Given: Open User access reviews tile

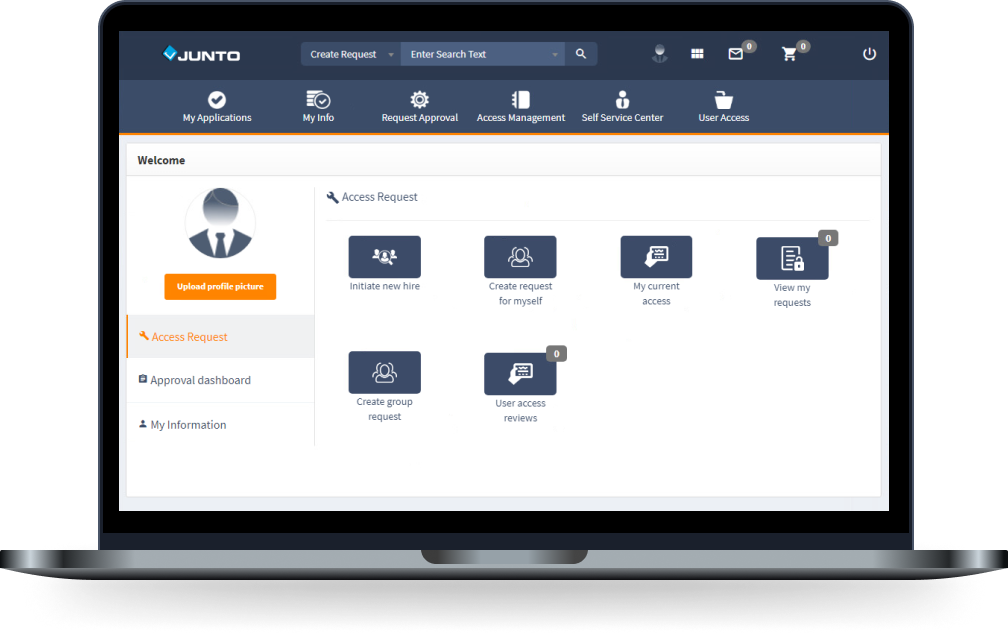Looking at the screenshot, I should click(x=520, y=374).
